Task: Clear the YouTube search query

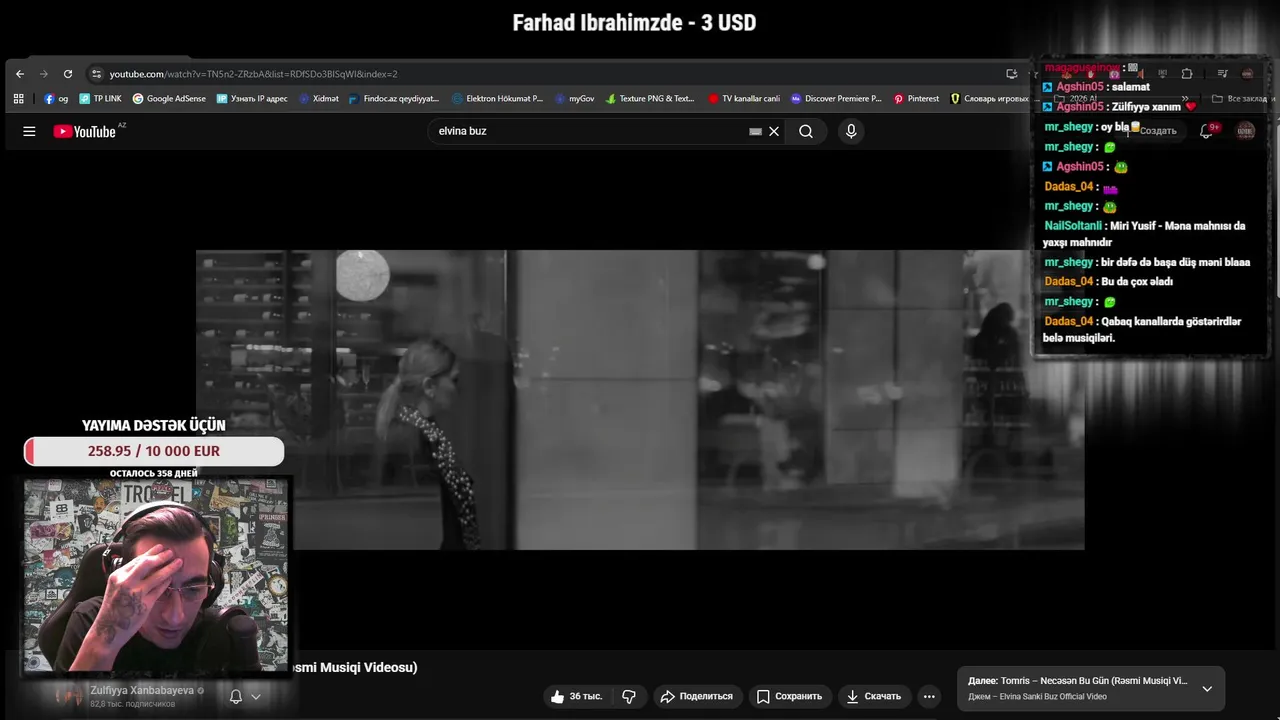Action: click(774, 131)
